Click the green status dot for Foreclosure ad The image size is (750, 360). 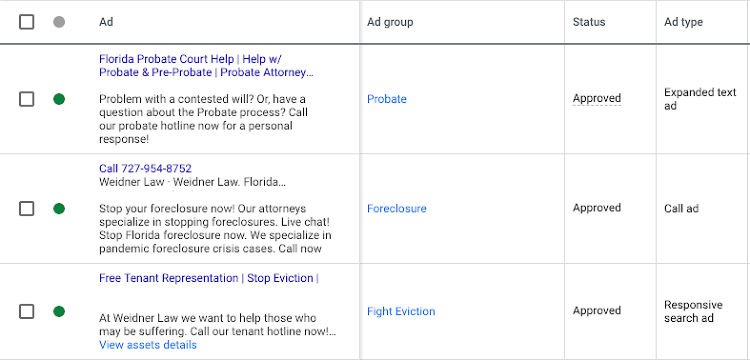coord(59,209)
